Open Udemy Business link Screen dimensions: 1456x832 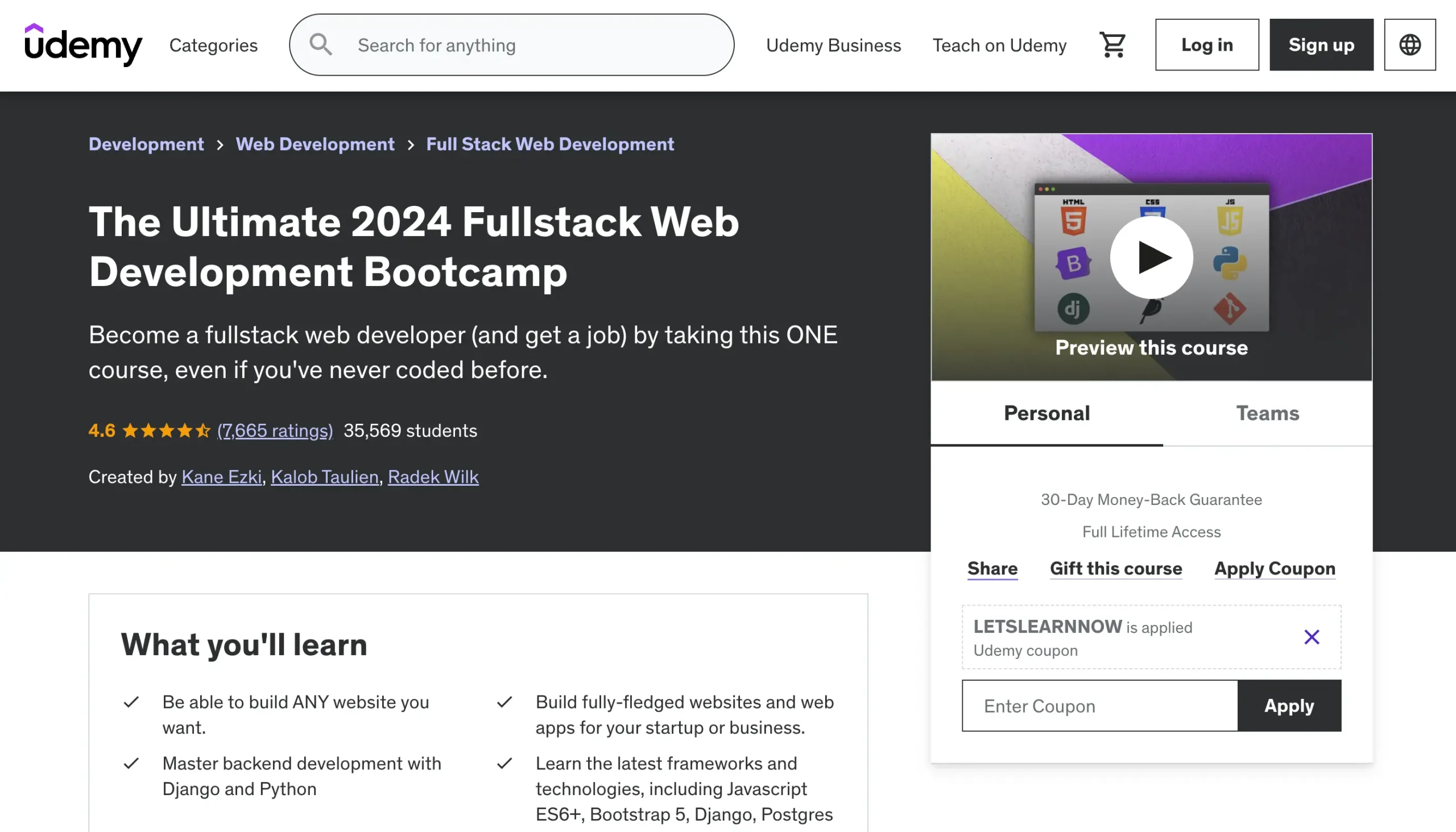point(833,45)
